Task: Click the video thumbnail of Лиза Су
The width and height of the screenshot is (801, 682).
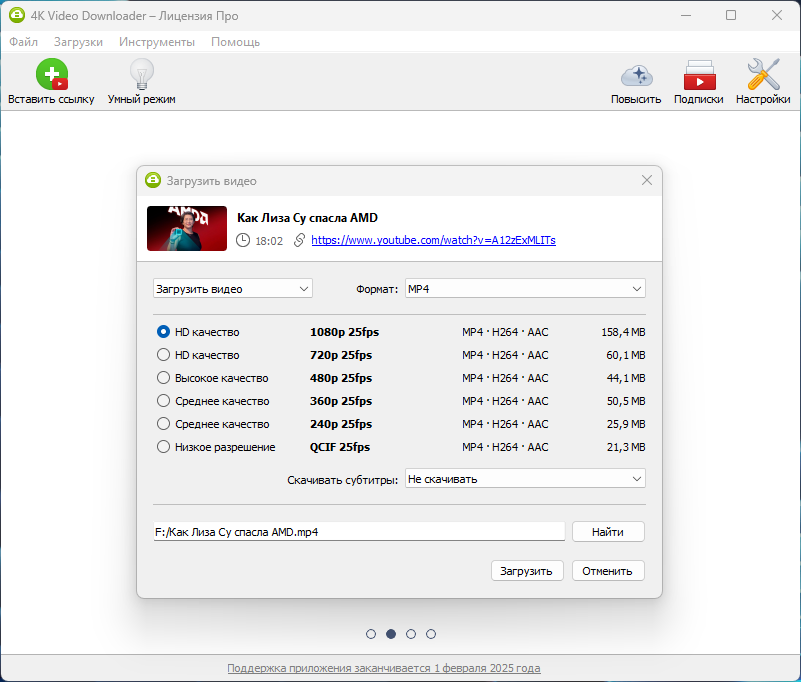Action: pos(187,228)
